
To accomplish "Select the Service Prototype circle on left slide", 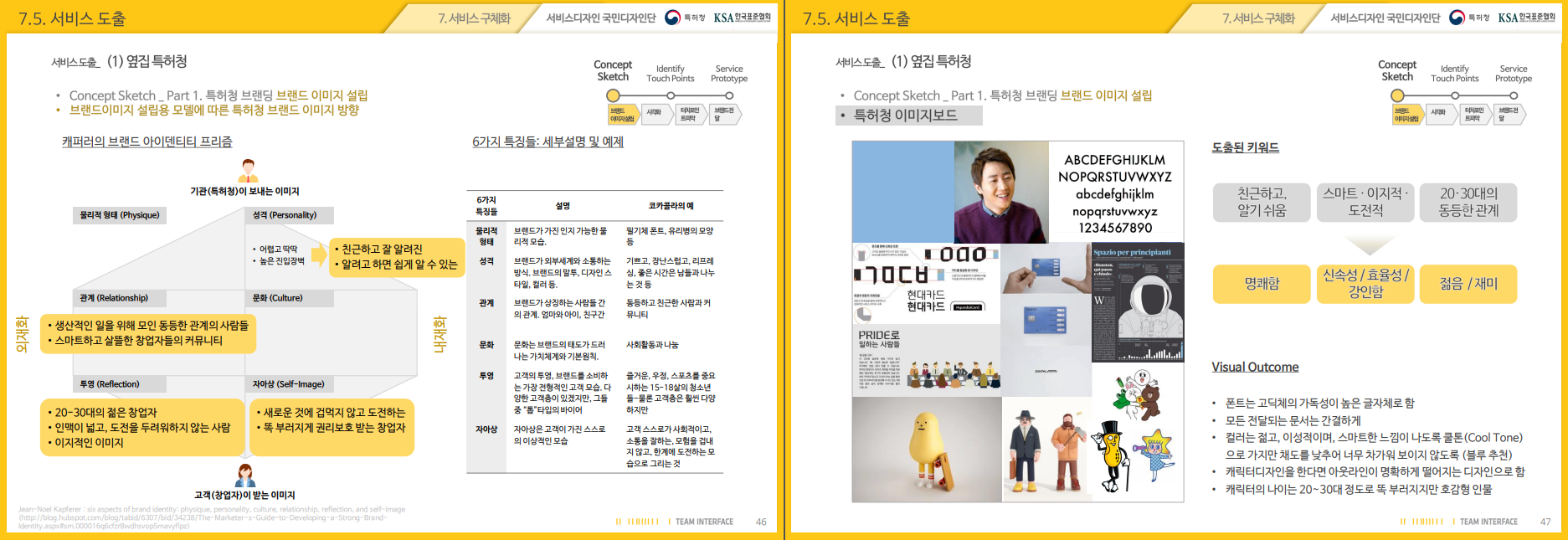I will click(x=729, y=95).
